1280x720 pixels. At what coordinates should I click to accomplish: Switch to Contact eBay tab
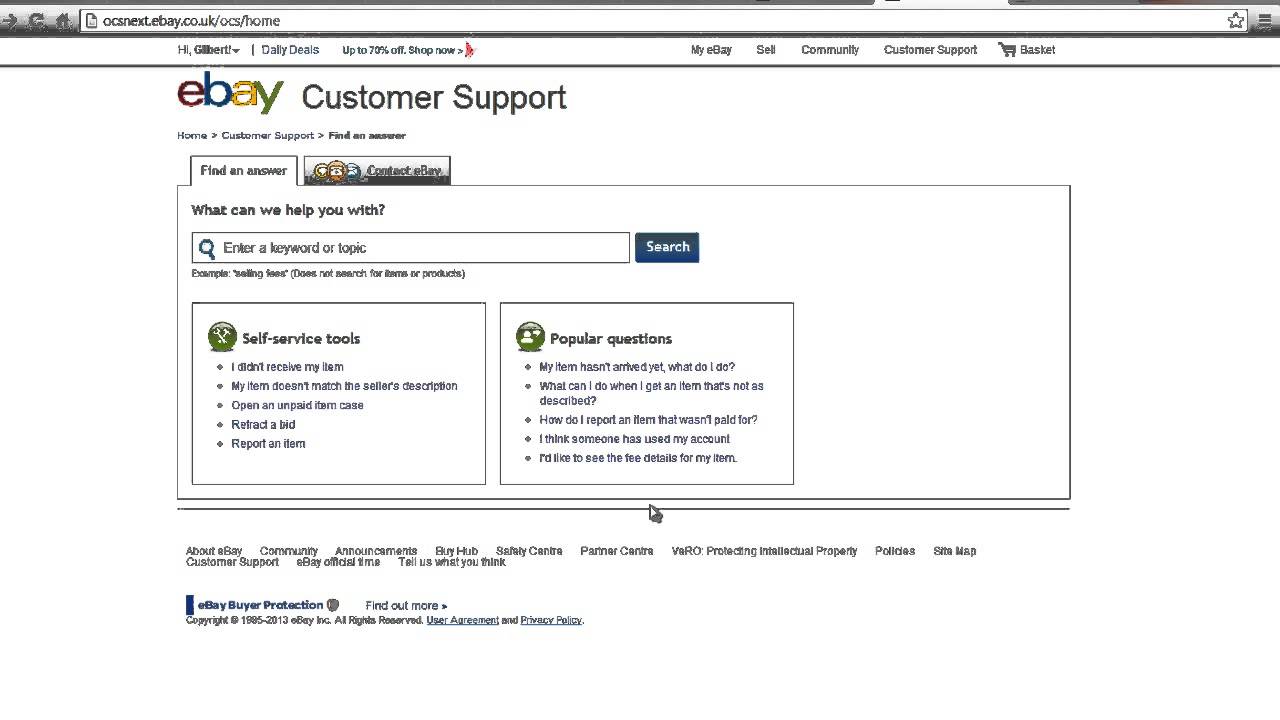[x=377, y=171]
